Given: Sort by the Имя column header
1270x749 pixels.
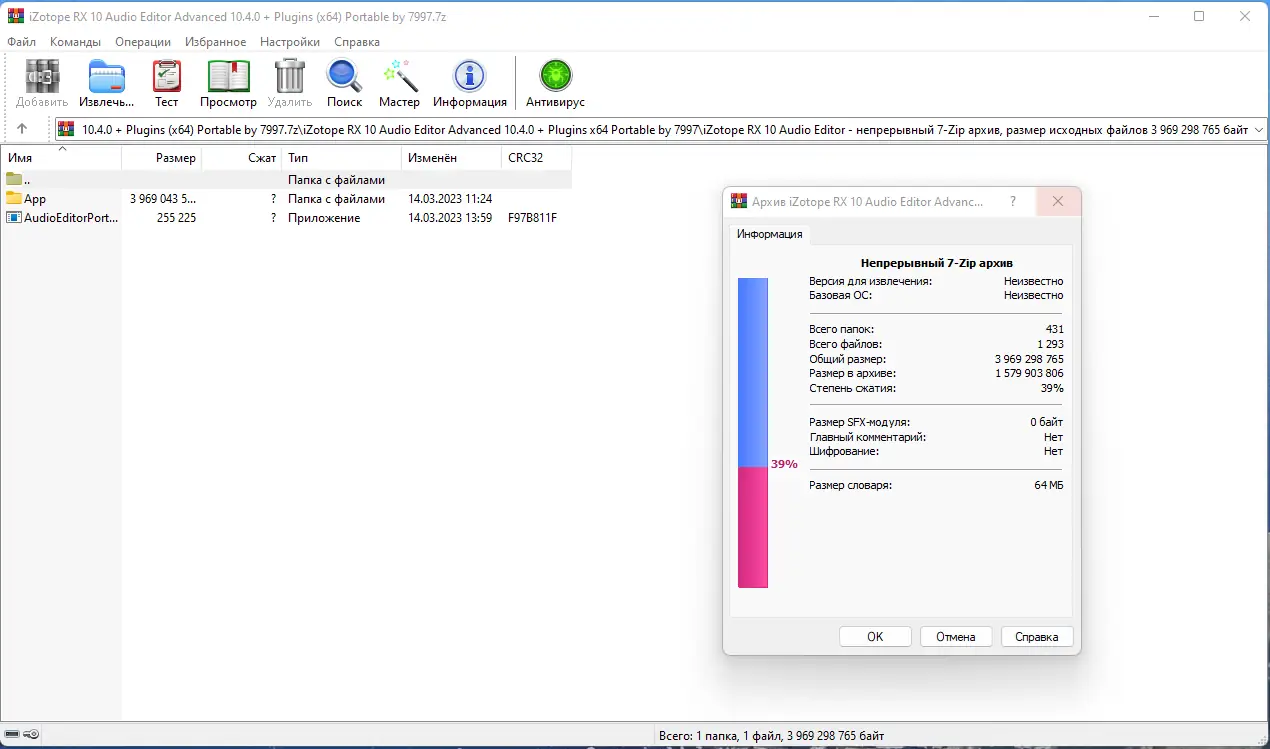Looking at the screenshot, I should pos(61,158).
